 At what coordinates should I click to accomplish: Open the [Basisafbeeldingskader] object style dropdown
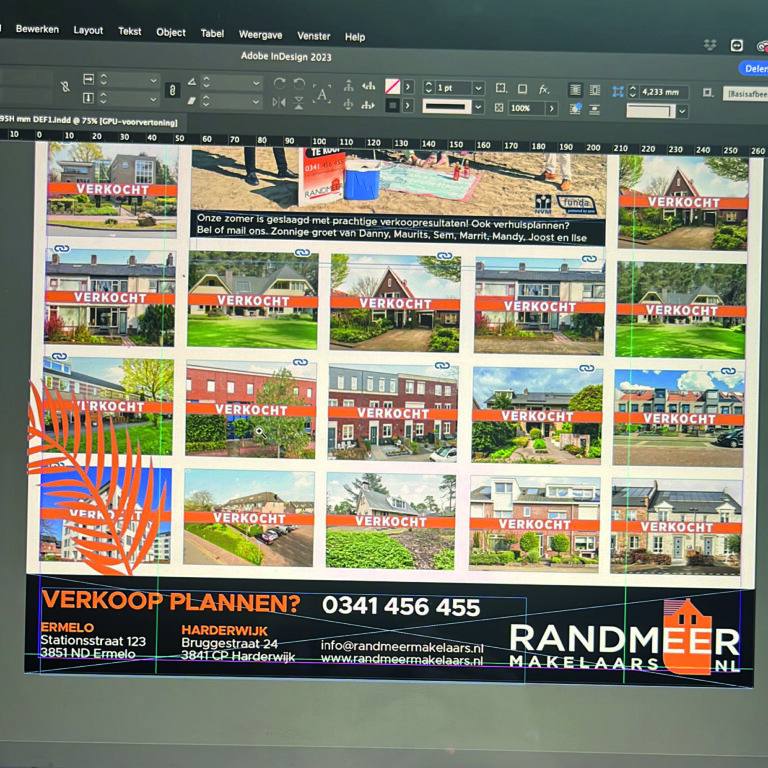click(745, 94)
